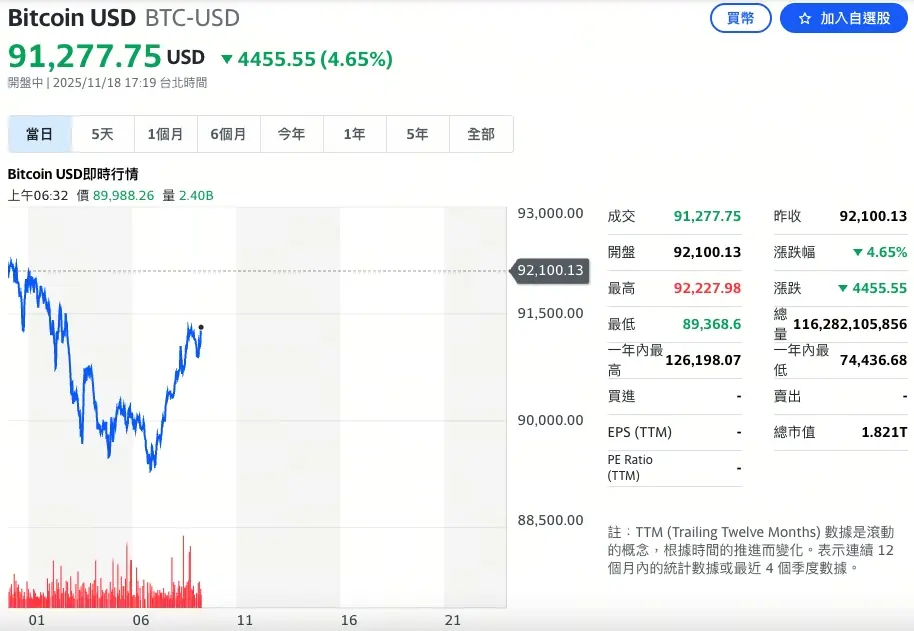The height and width of the screenshot is (631, 914).
Task: Click the 06 hour label on x-axis
Action: point(140,621)
